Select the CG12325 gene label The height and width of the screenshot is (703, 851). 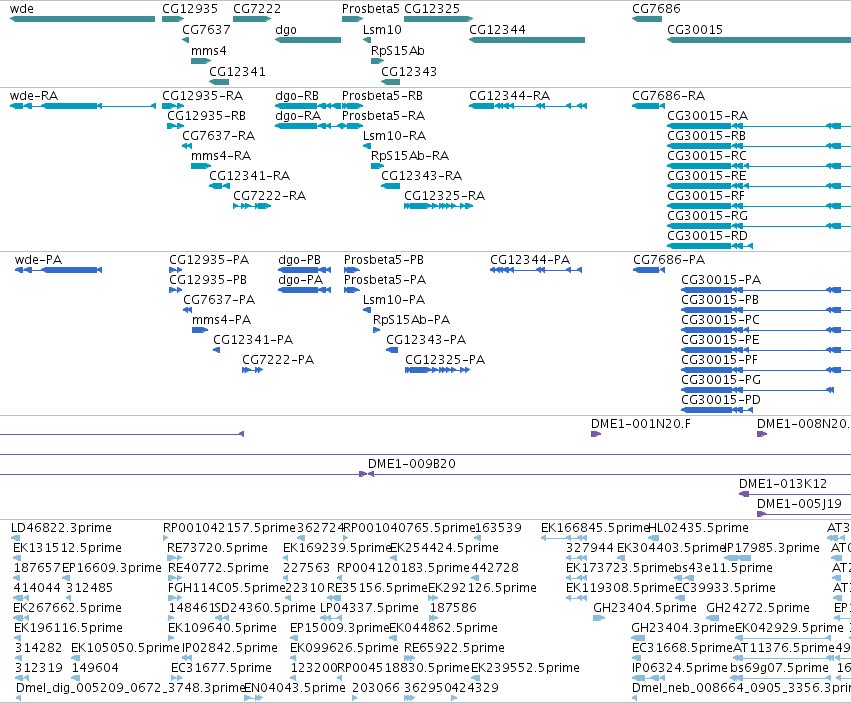pos(432,9)
